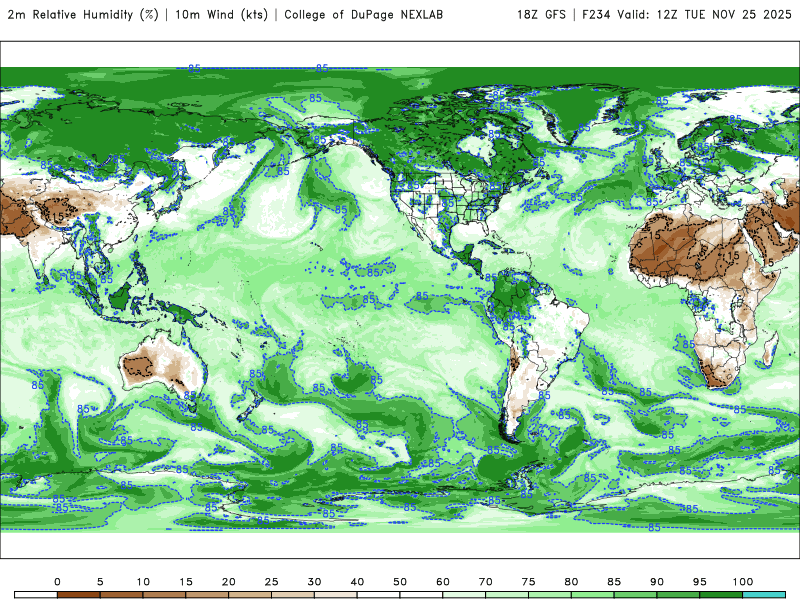Click the "2m Relative Humidity (%)" title text
Image resolution: width=800 pixels, height=600 pixels.
[x=83, y=14]
